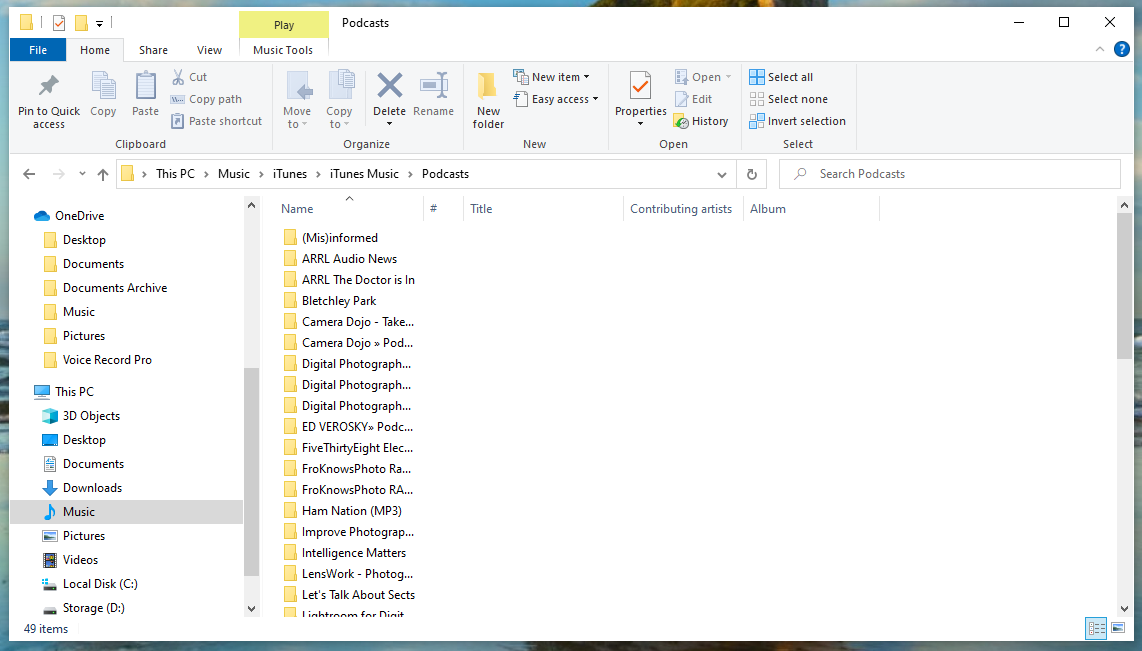Viewport: 1142px width, 651px height.
Task: Click Copy path in the ribbon
Action: (x=205, y=99)
